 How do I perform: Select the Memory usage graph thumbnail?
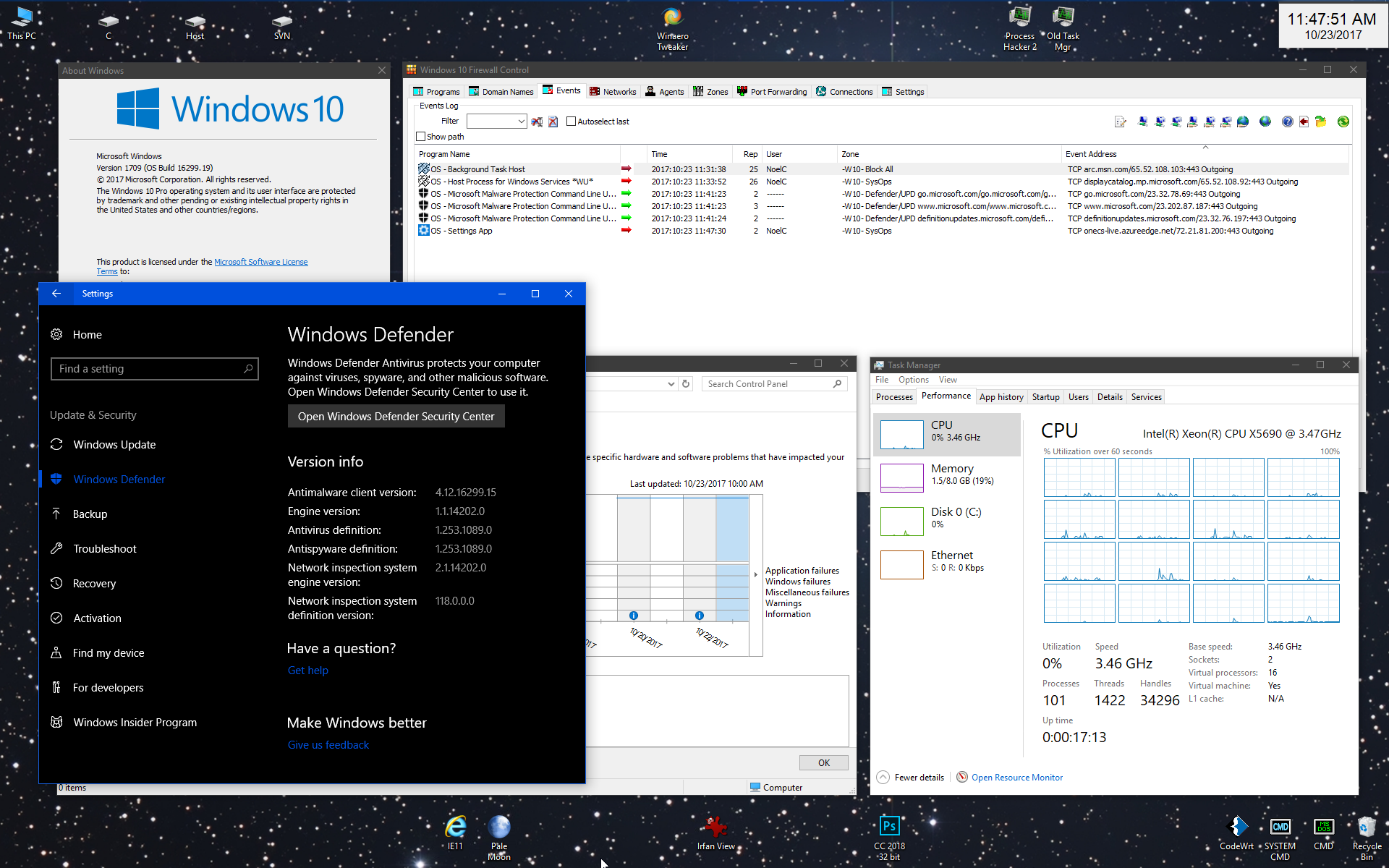901,478
